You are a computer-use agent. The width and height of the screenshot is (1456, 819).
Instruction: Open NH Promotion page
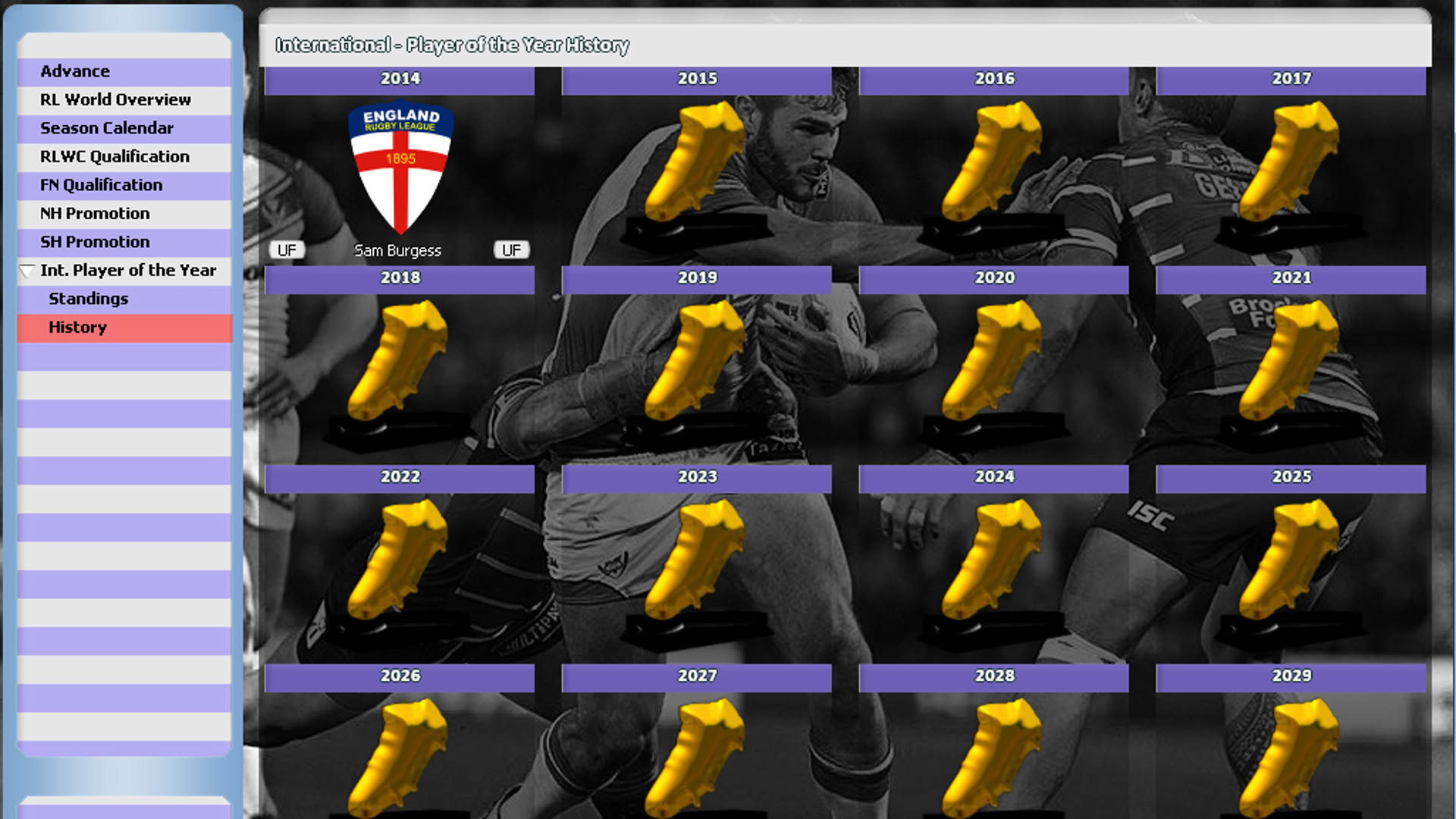coord(124,214)
